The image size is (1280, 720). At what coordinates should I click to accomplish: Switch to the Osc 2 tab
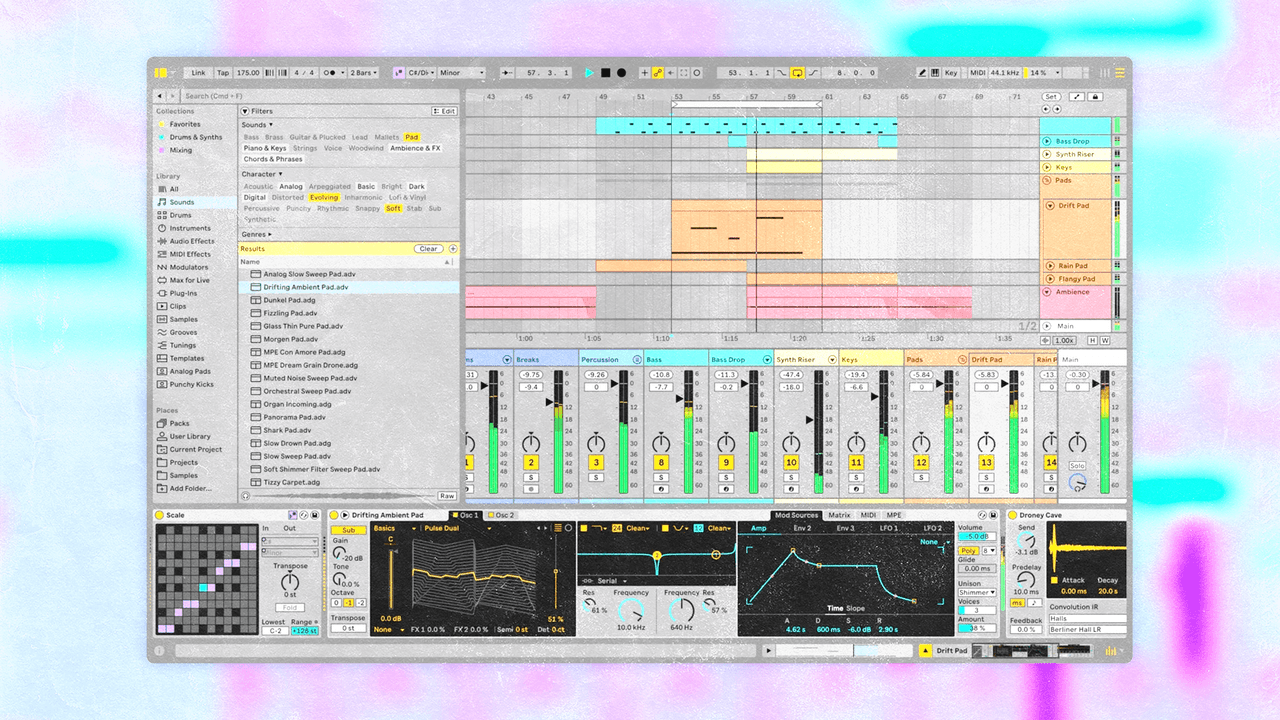(505, 515)
